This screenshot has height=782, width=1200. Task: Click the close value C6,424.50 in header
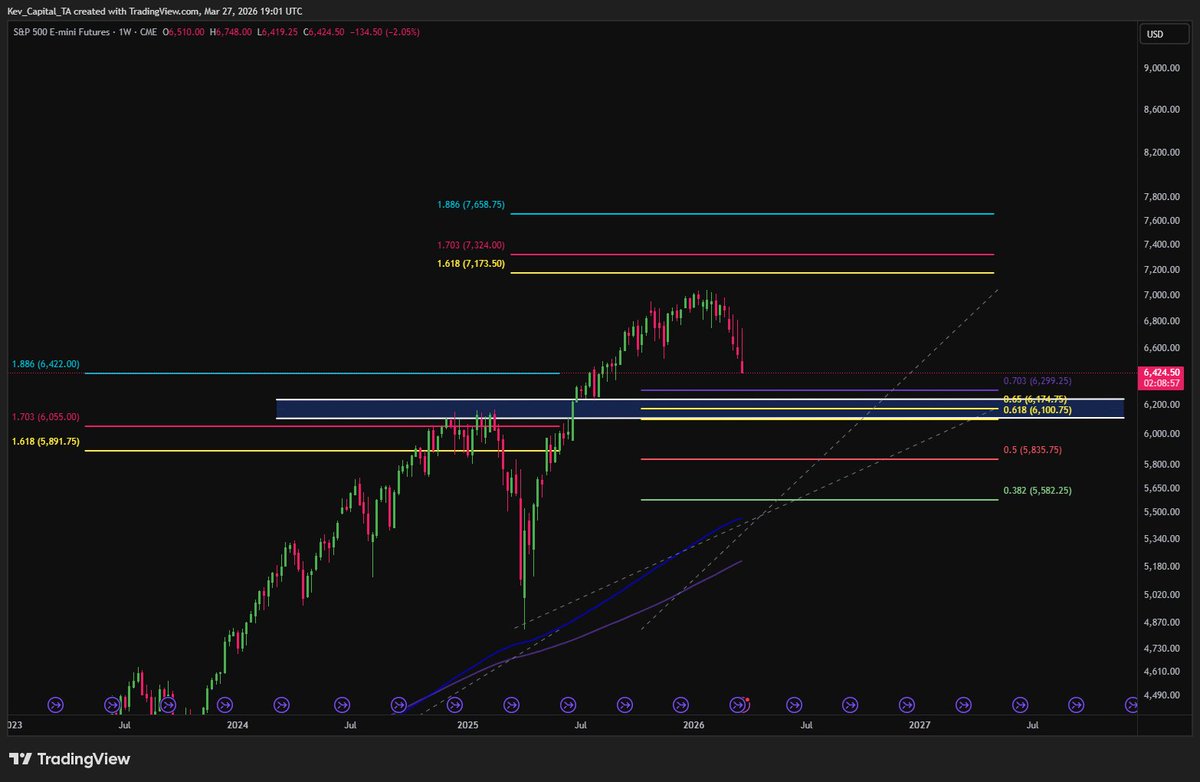coord(324,32)
